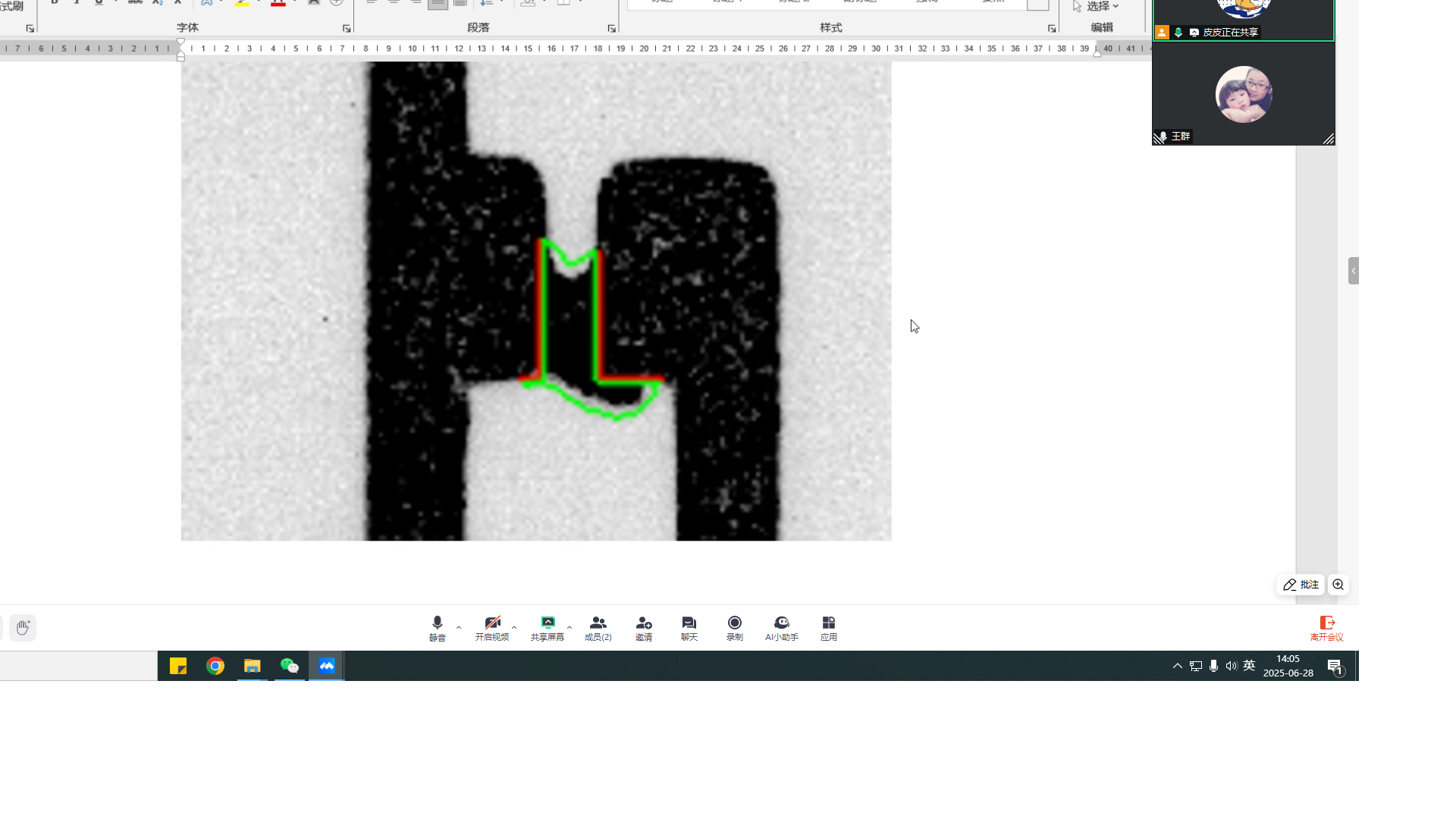Open 字体 font dialog launcher
The width and height of the screenshot is (1456, 819).
[347, 29]
